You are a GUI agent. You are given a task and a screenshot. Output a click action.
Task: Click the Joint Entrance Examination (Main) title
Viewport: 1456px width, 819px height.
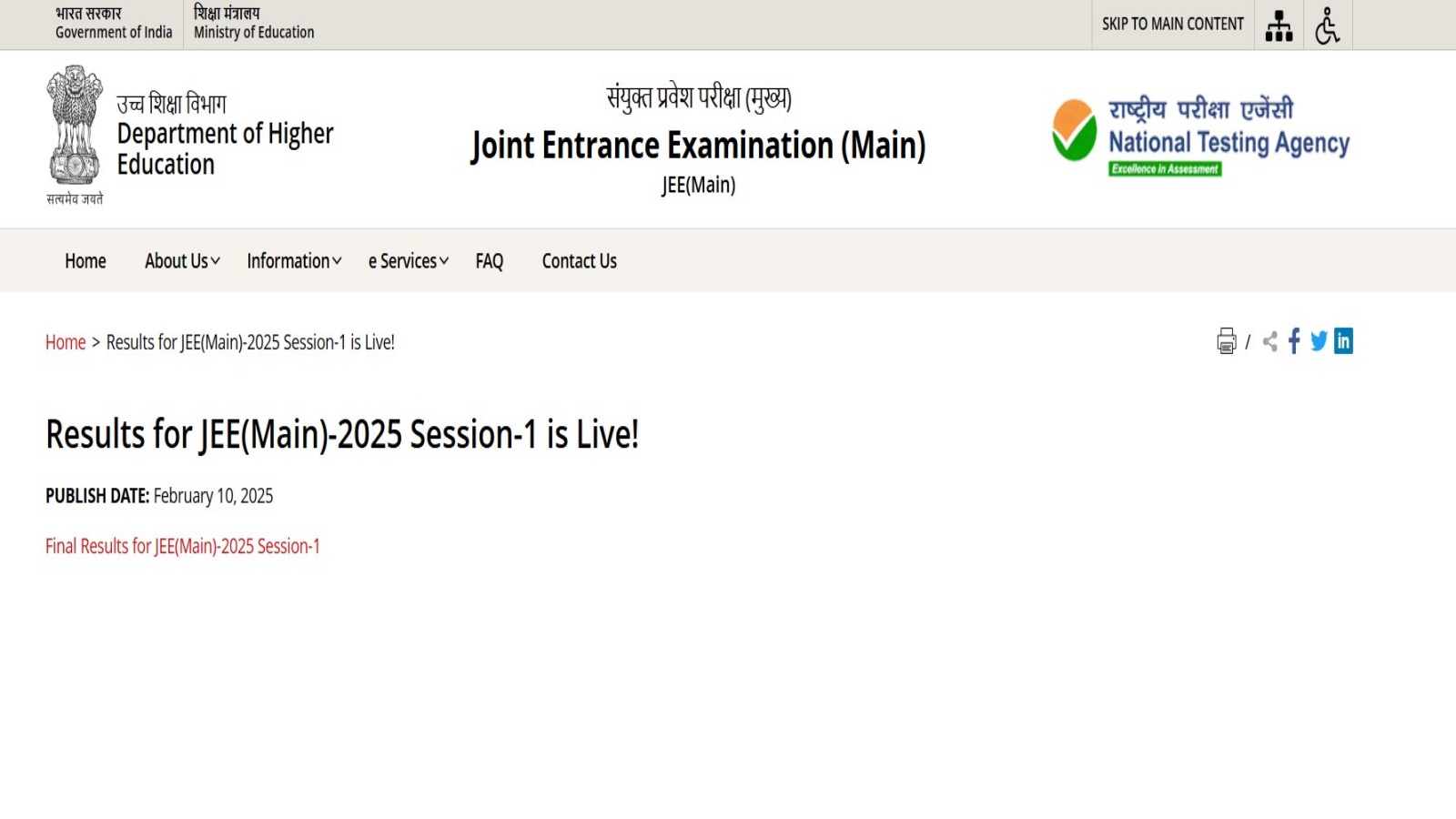699,145
